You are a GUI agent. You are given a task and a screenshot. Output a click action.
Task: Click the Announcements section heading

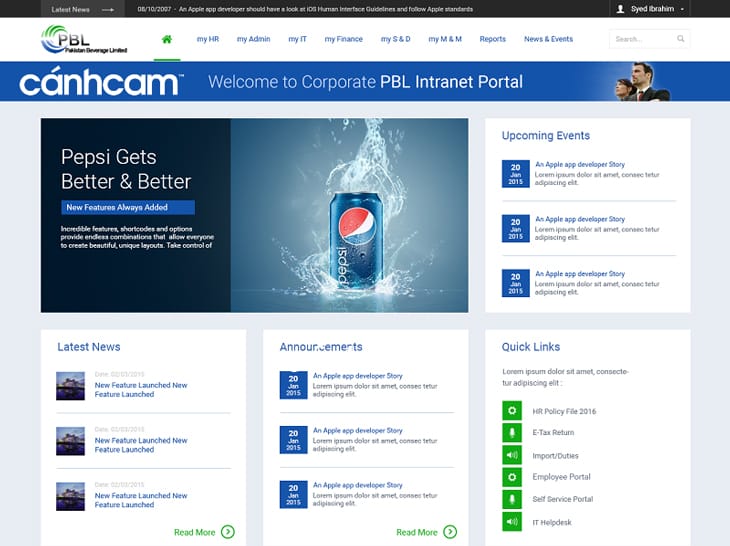coord(321,347)
